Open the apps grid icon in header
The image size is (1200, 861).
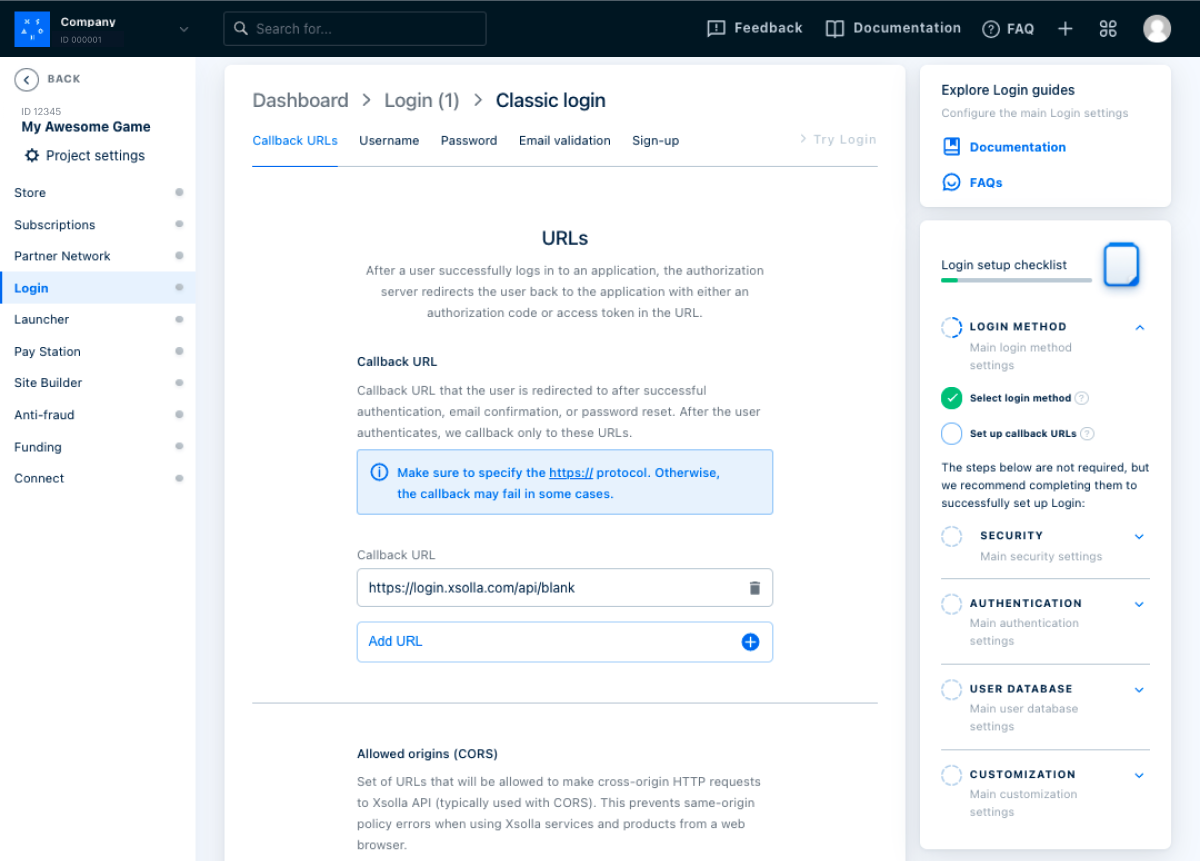(x=1107, y=29)
